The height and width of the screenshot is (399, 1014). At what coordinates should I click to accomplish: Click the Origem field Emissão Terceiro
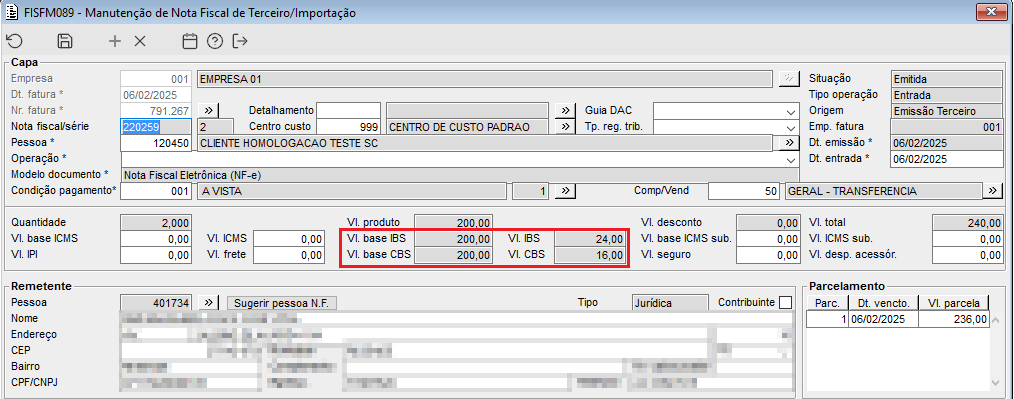point(946,111)
